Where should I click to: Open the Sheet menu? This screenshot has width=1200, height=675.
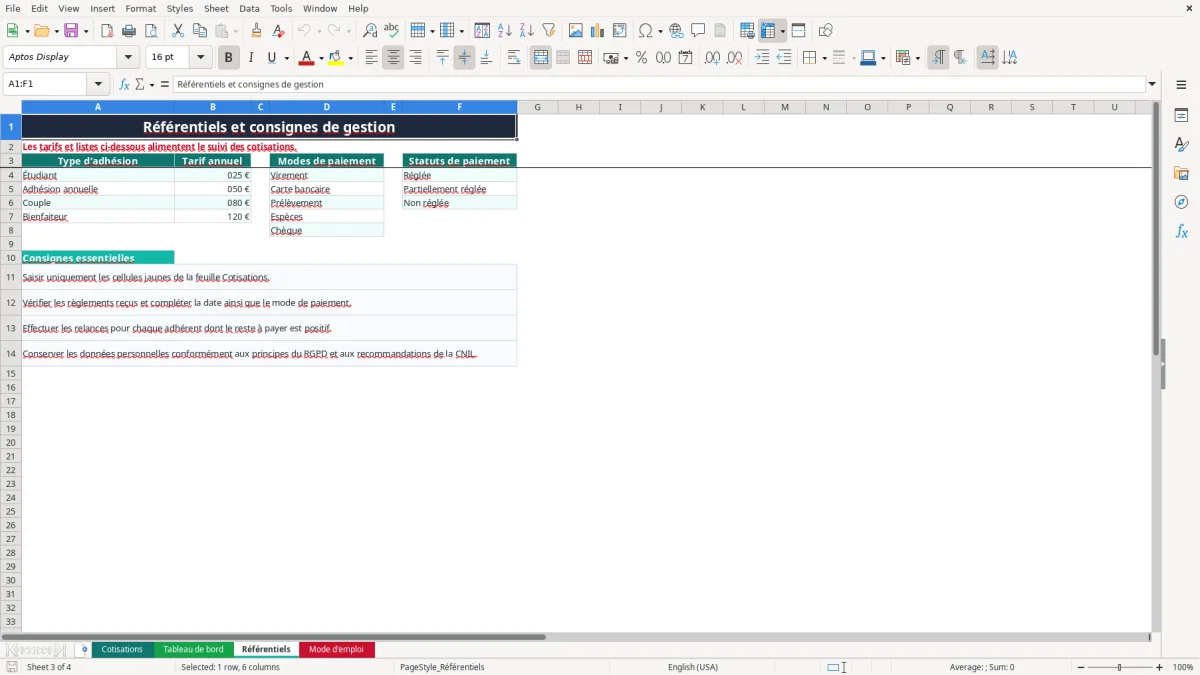pyautogui.click(x=216, y=8)
